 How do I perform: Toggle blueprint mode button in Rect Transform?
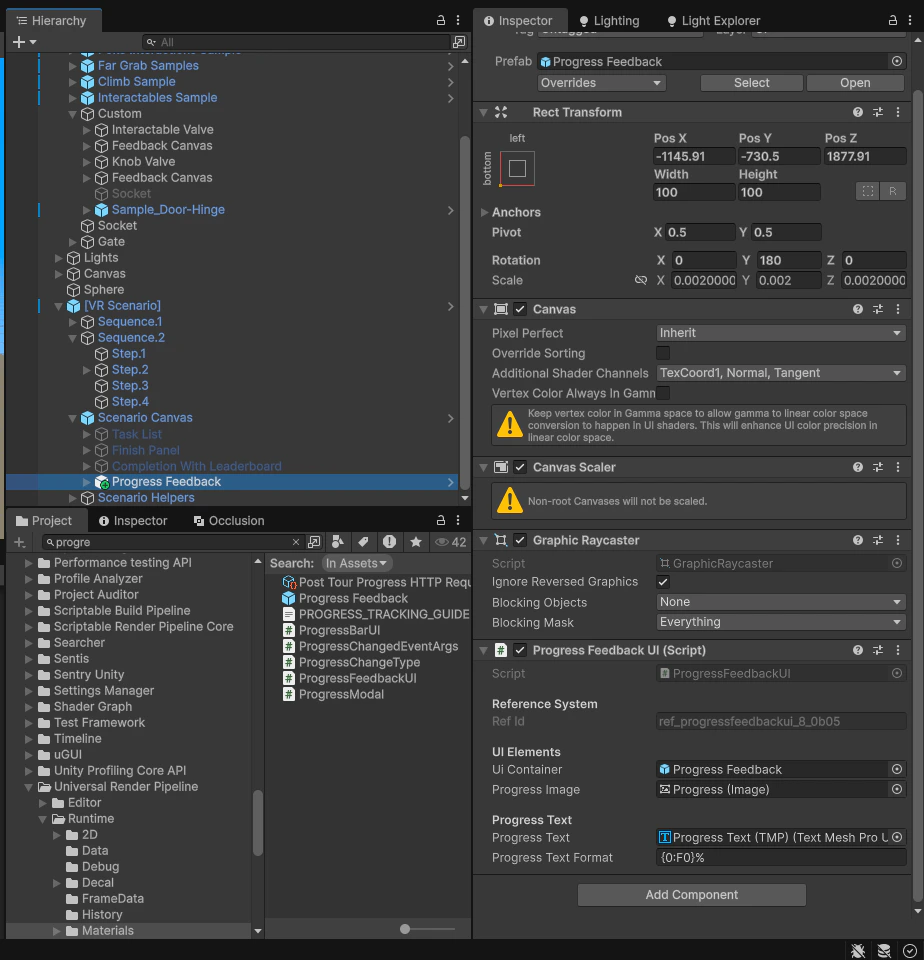tap(868, 191)
